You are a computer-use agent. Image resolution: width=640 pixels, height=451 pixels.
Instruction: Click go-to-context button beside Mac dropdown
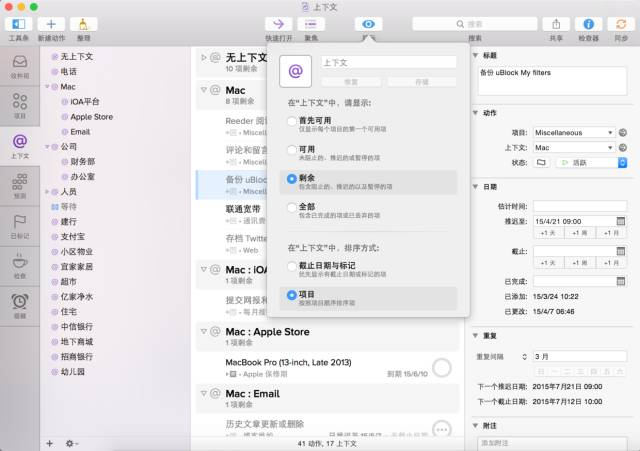[x=622, y=148]
